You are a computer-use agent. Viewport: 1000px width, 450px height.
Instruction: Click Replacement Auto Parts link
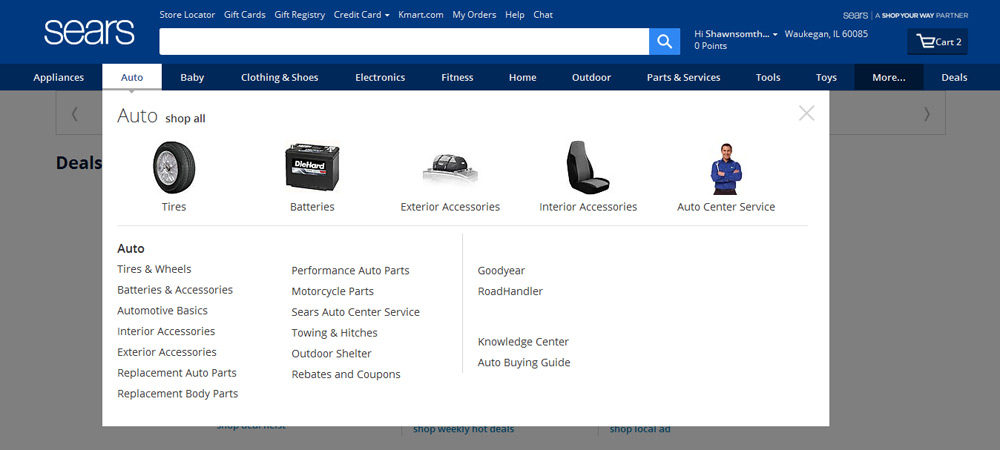(x=177, y=373)
